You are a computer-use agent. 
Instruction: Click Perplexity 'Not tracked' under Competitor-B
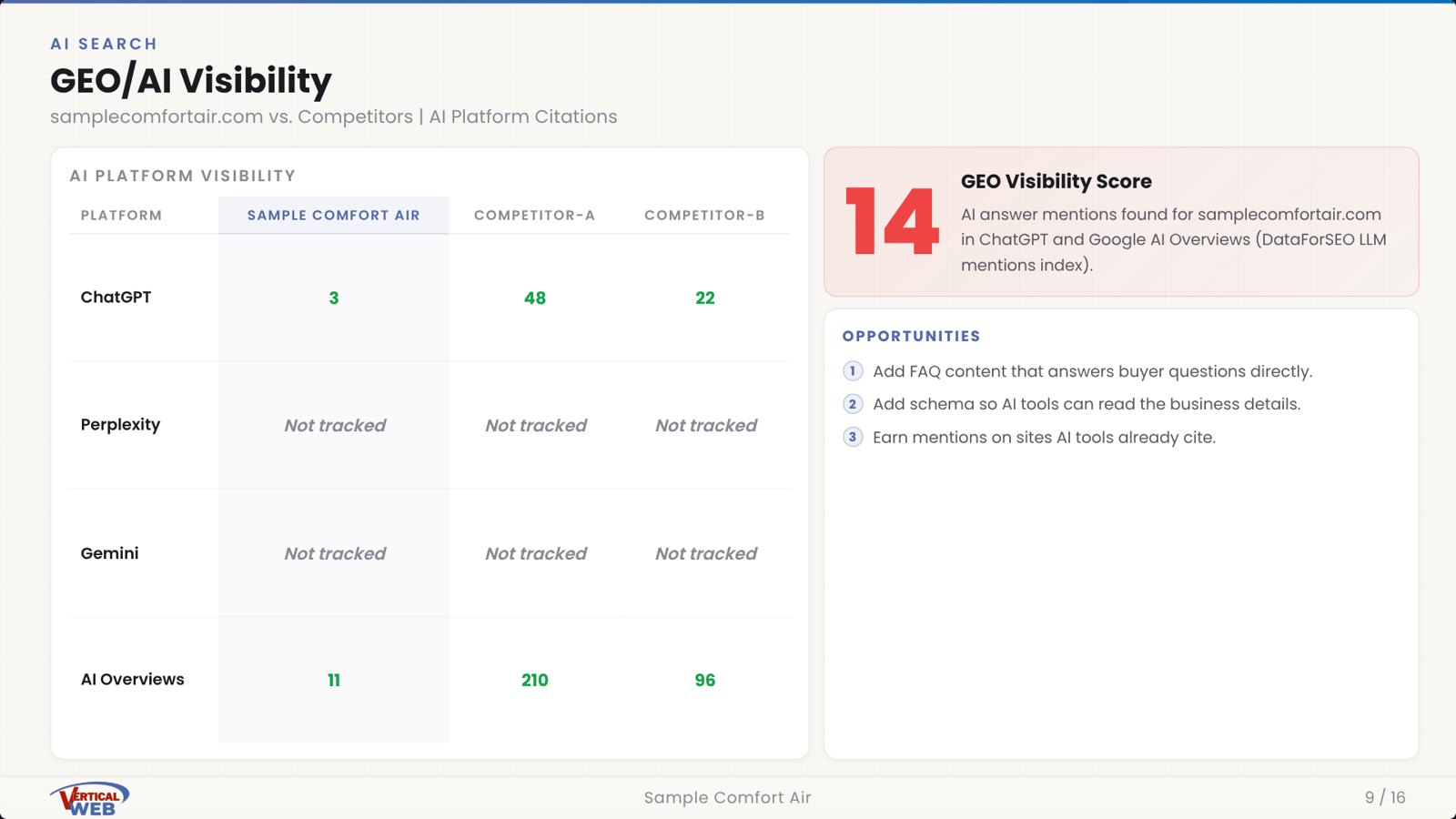(706, 425)
